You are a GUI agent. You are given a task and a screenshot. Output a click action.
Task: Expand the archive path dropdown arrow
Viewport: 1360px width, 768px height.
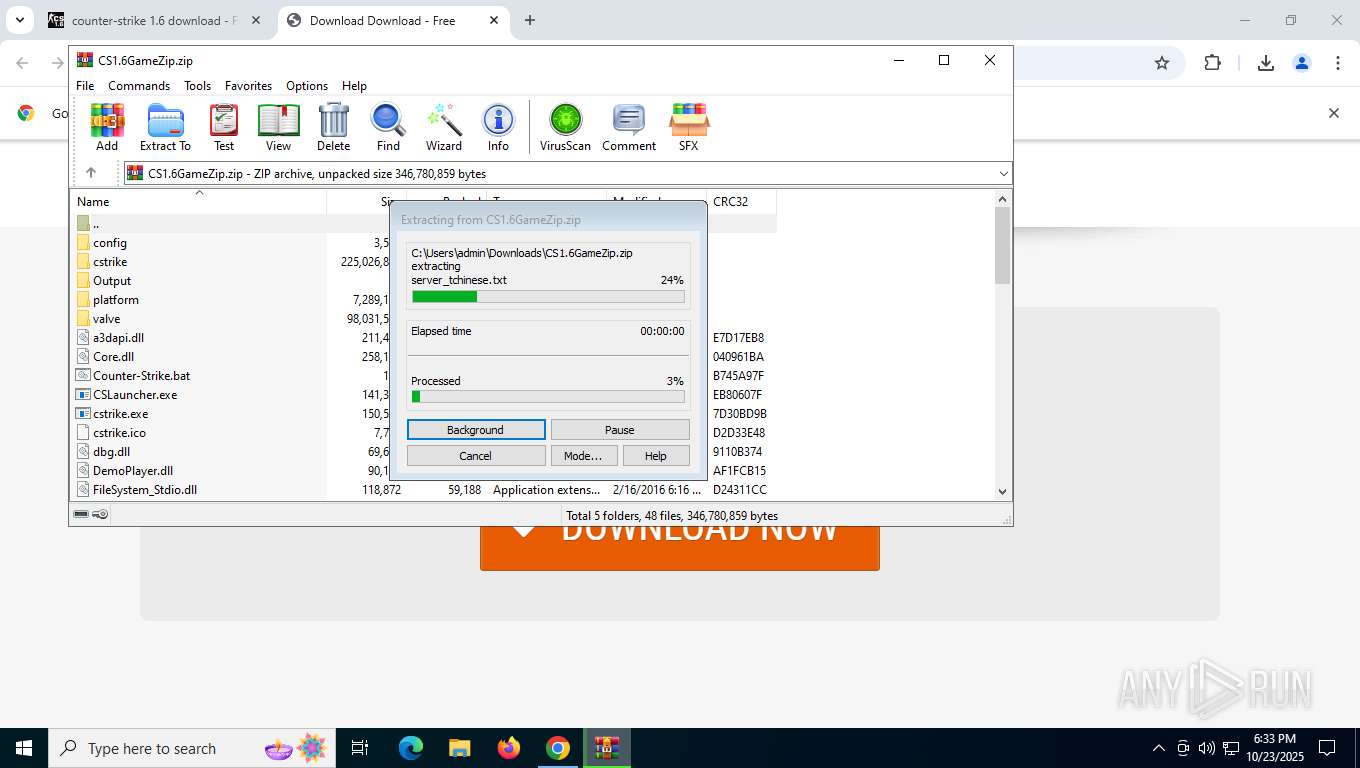click(1003, 174)
